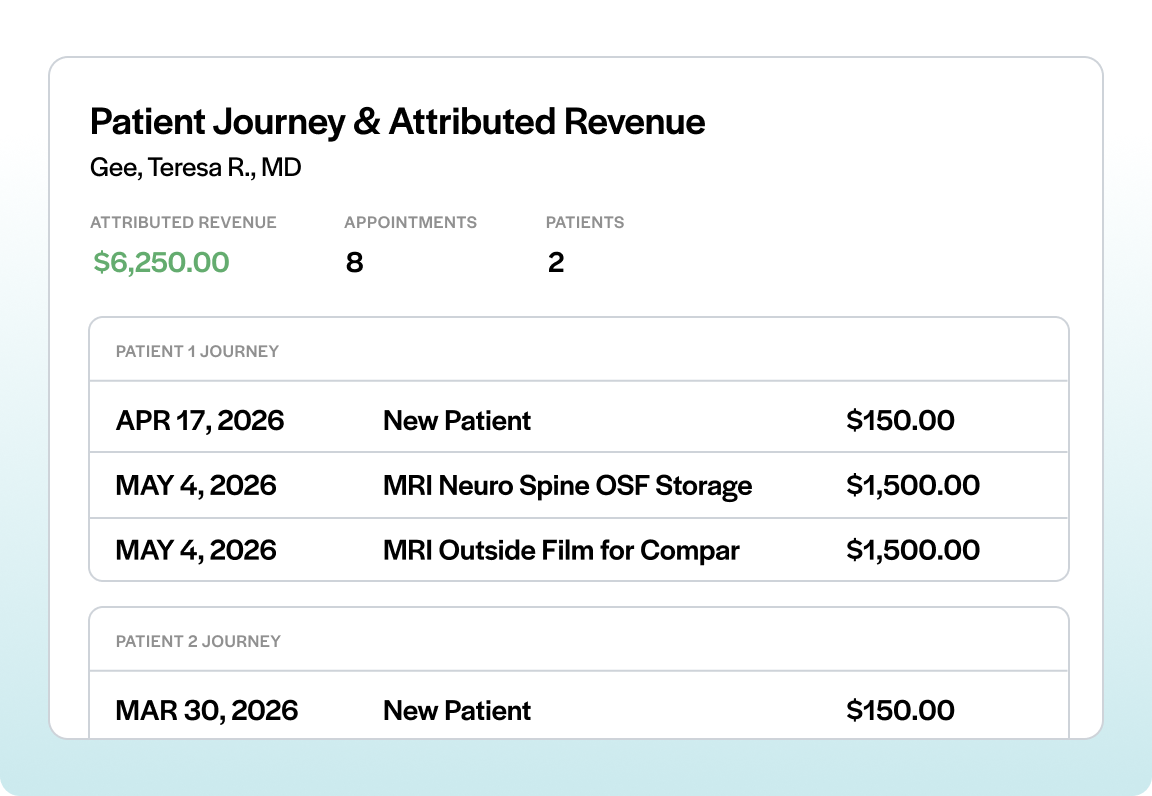The image size is (1152, 796).
Task: Select the MRI Neuro Spine OSF Storage entry
Action: 567,486
